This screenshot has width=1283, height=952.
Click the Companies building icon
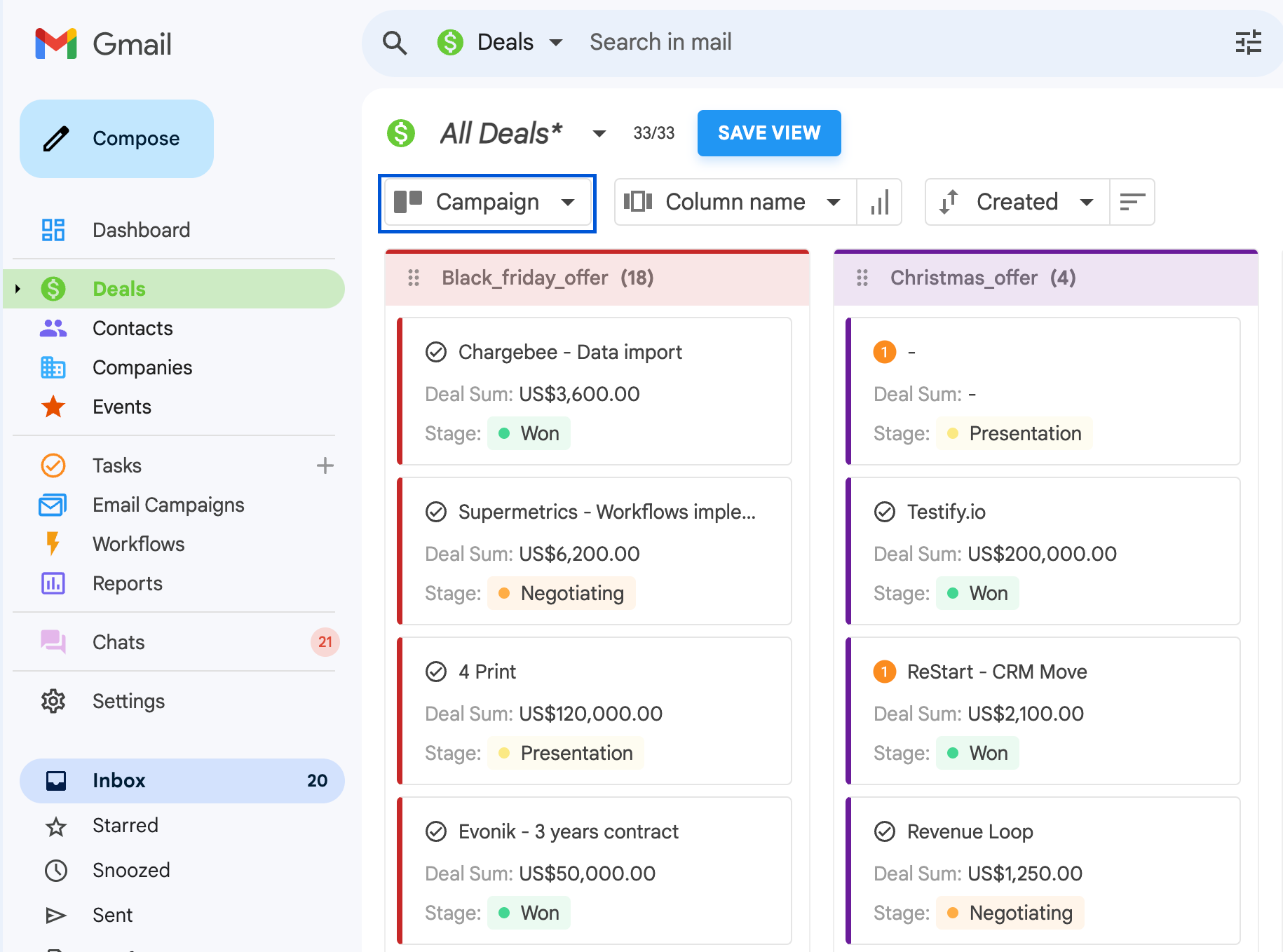pyautogui.click(x=53, y=367)
